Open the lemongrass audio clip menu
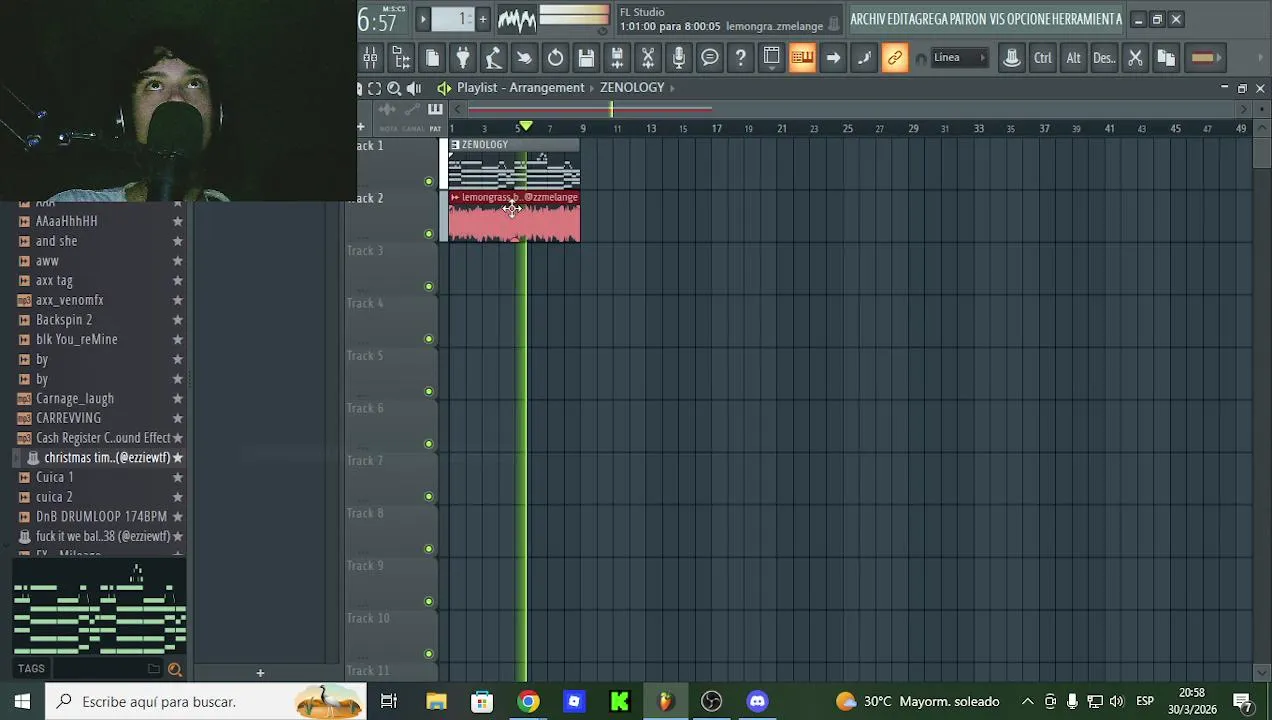Screen dimensions: 1272x720 455,198
